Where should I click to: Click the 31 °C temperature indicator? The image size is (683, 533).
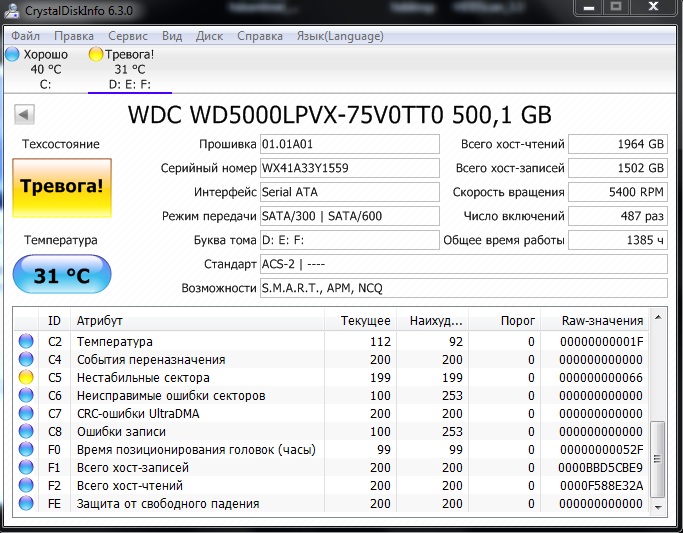(x=62, y=276)
